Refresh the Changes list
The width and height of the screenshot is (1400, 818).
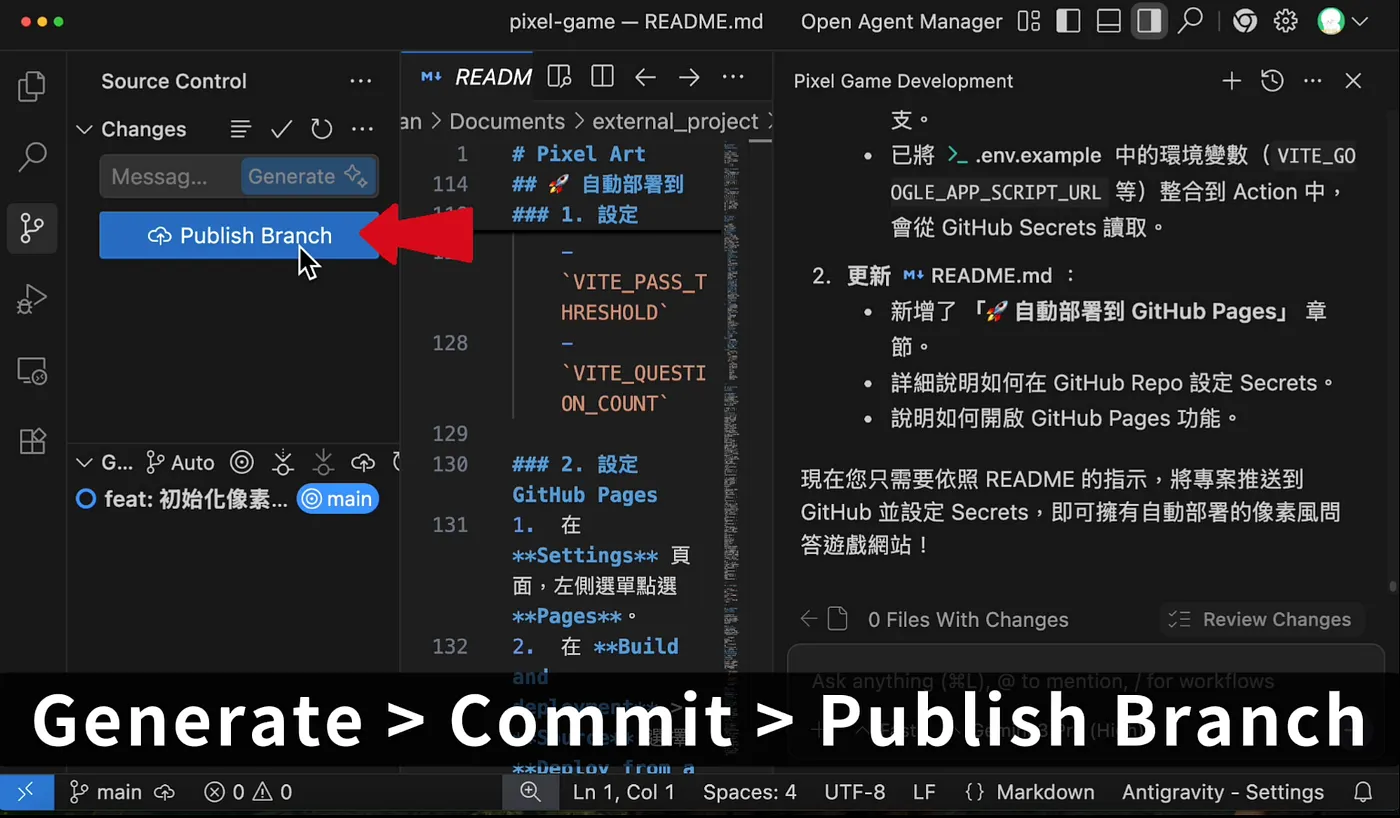(321, 129)
